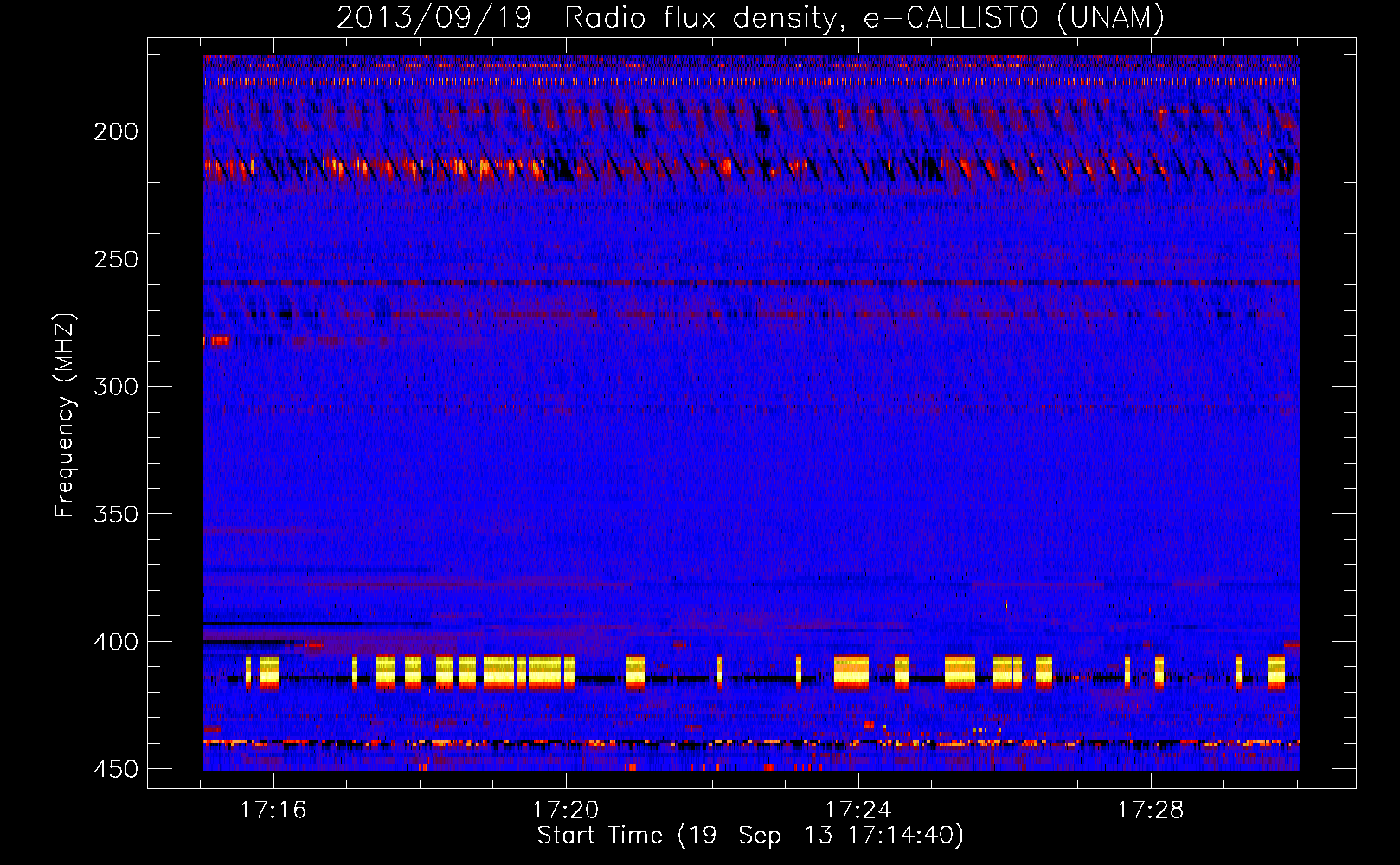Image resolution: width=1400 pixels, height=865 pixels.
Task: Click the 450 frequency tick label
Action: [x=116, y=769]
